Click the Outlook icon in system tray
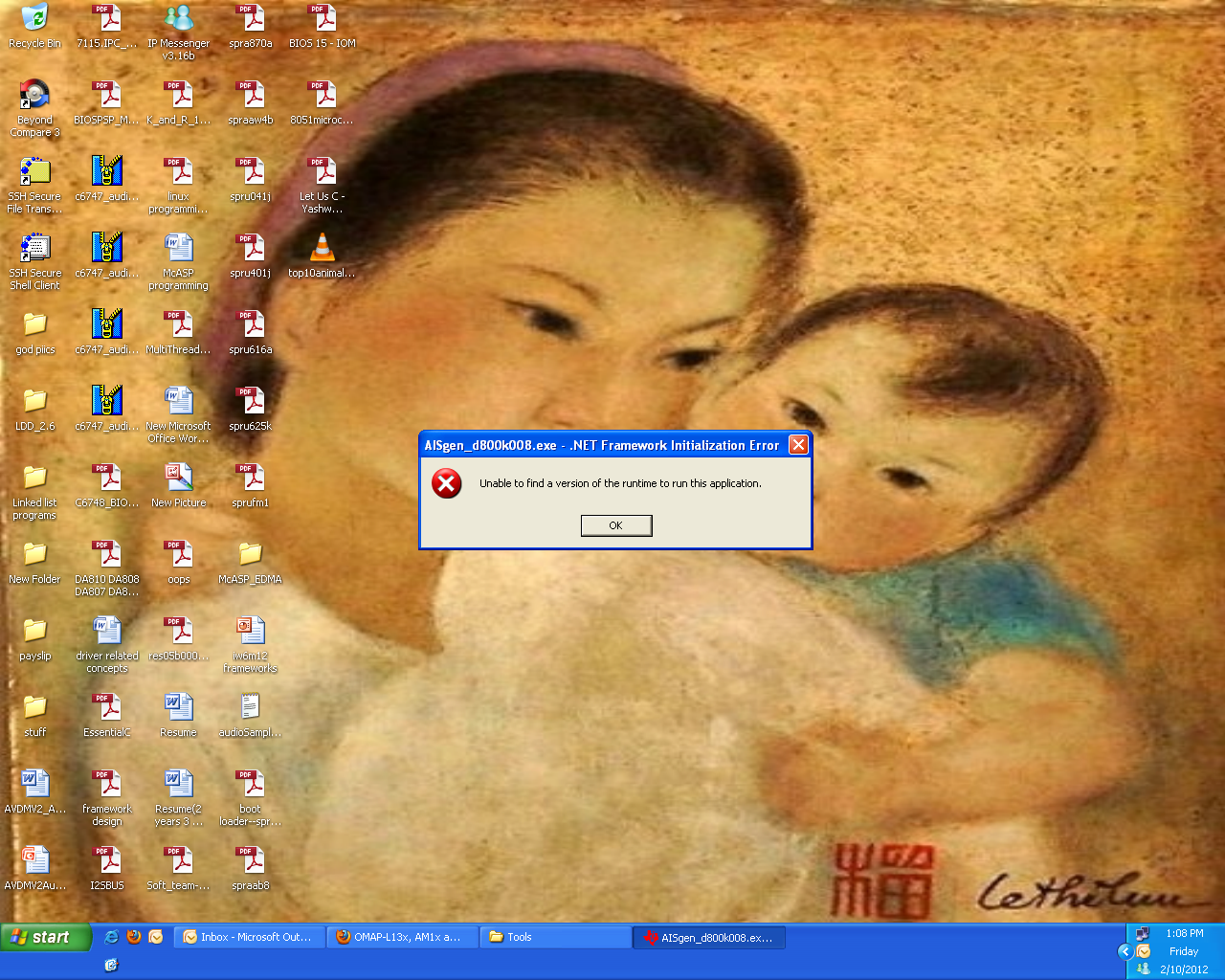This screenshot has height=980, width=1225. (1143, 951)
